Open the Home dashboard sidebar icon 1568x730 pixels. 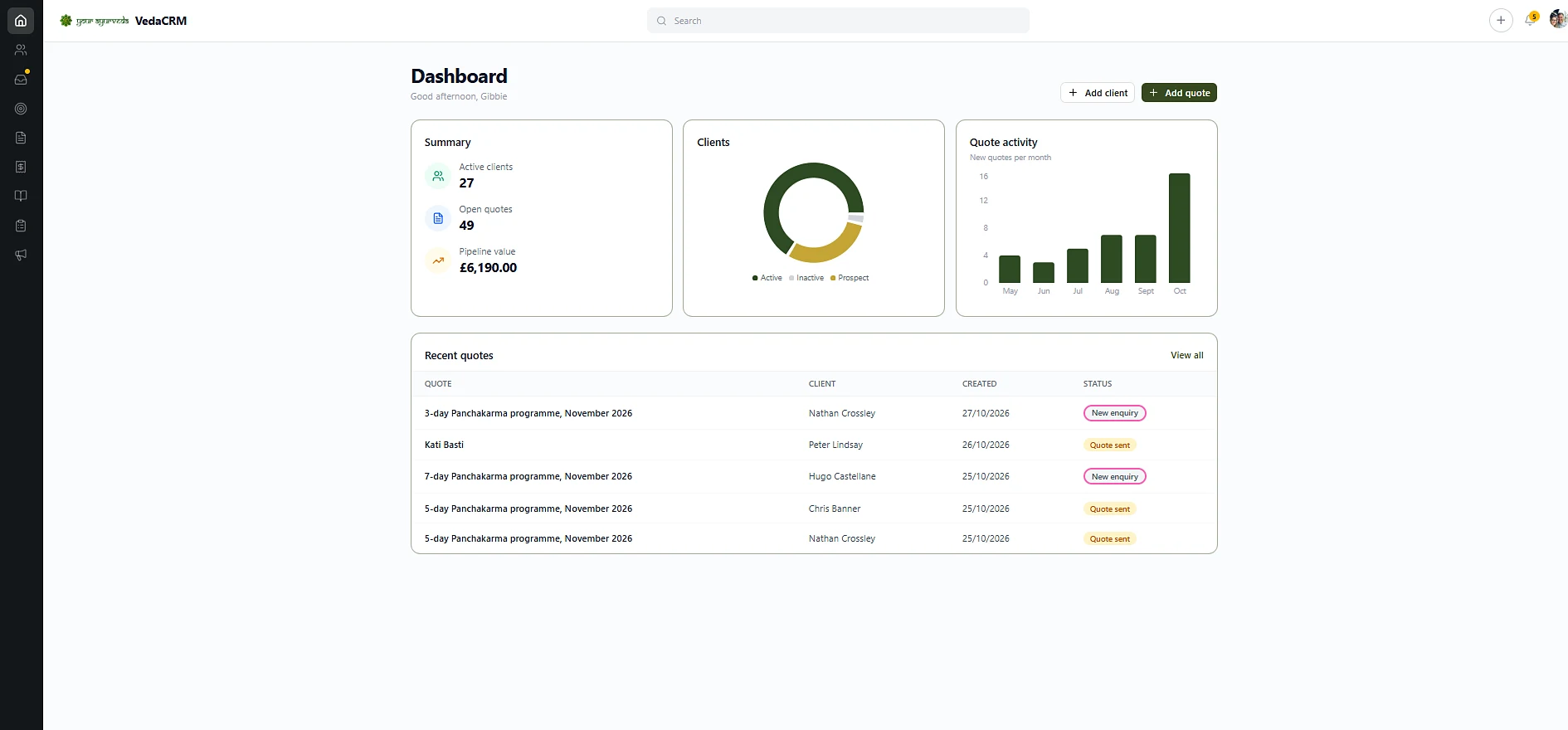tap(21, 21)
